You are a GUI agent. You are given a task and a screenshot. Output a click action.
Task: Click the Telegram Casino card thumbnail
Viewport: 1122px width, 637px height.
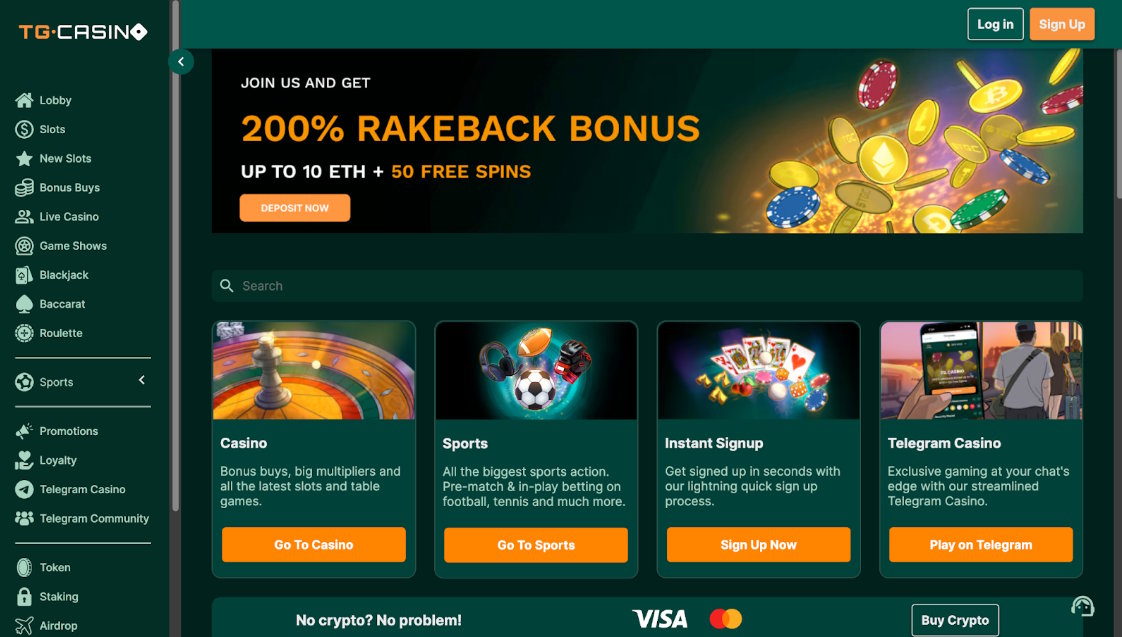pyautogui.click(x=981, y=370)
